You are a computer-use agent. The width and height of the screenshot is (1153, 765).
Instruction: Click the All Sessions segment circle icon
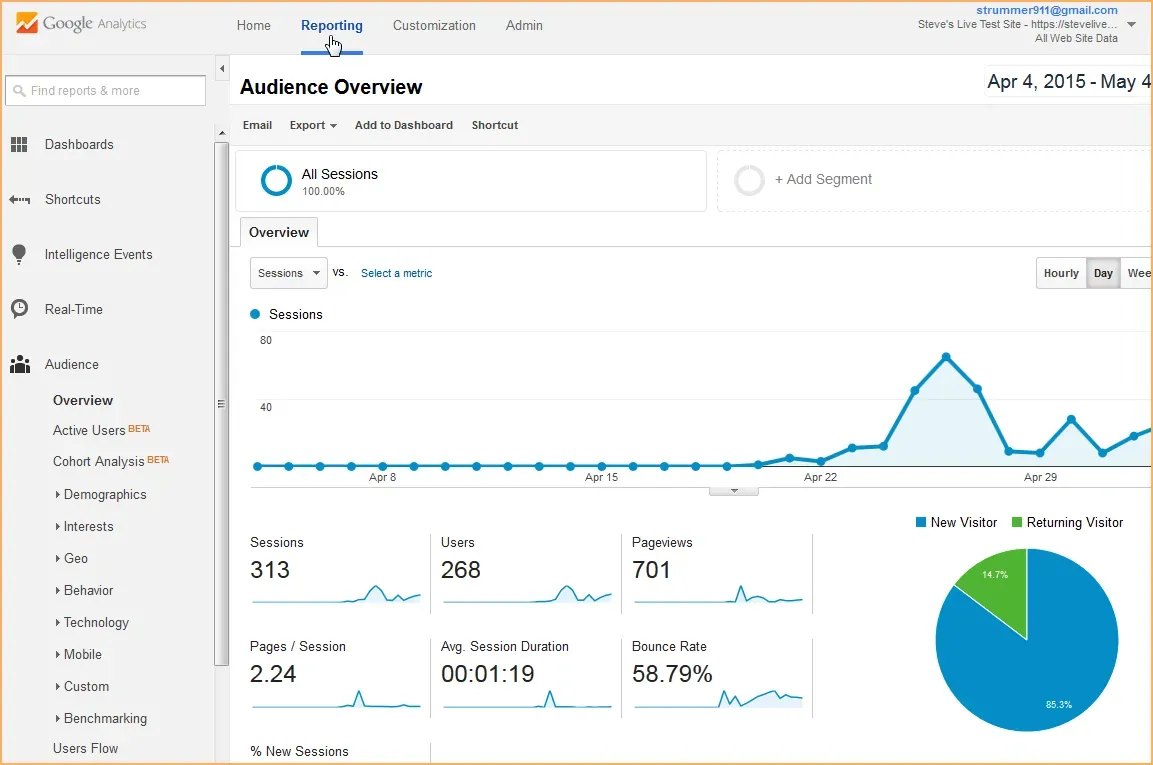[x=276, y=180]
